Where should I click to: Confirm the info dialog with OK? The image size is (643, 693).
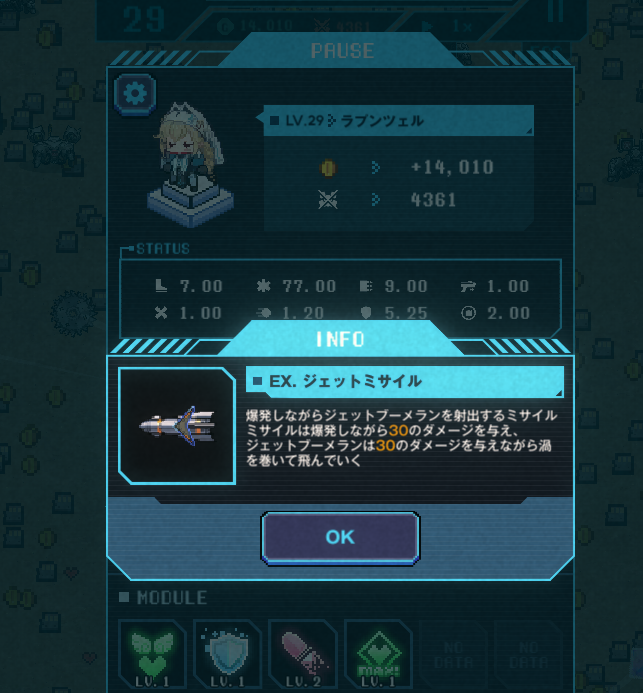(x=340, y=538)
